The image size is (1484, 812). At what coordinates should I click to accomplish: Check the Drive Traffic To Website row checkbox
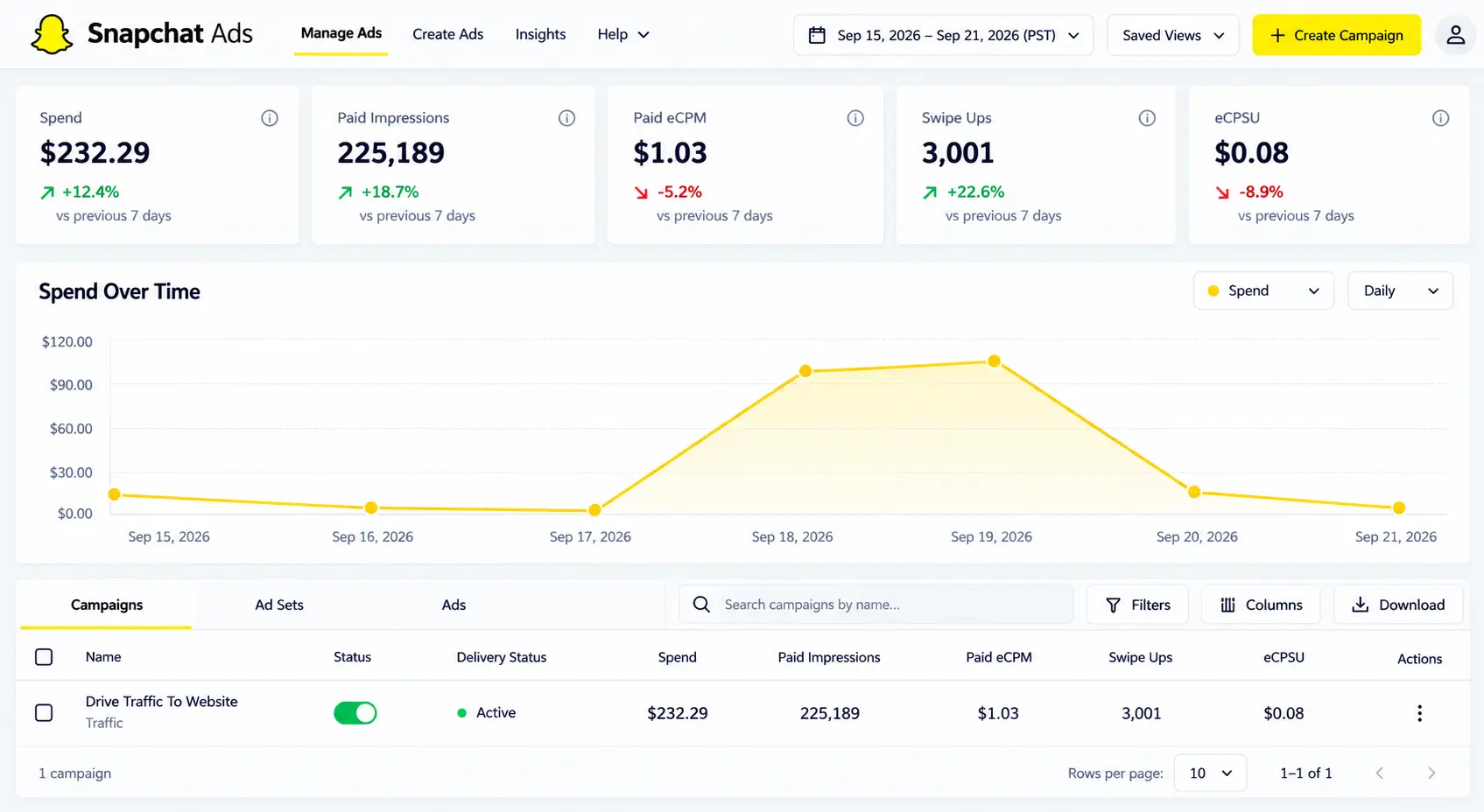(x=44, y=713)
